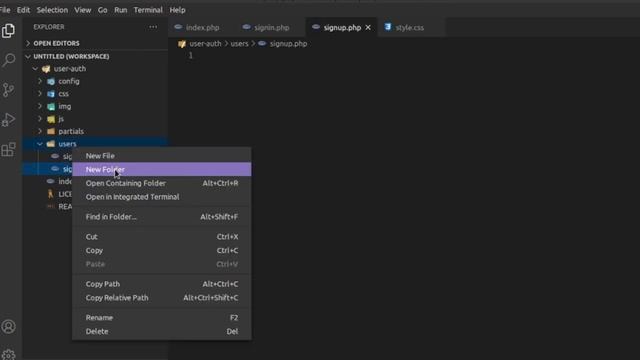
Task: Click user-auth in the breadcrumb
Action: click(205, 44)
